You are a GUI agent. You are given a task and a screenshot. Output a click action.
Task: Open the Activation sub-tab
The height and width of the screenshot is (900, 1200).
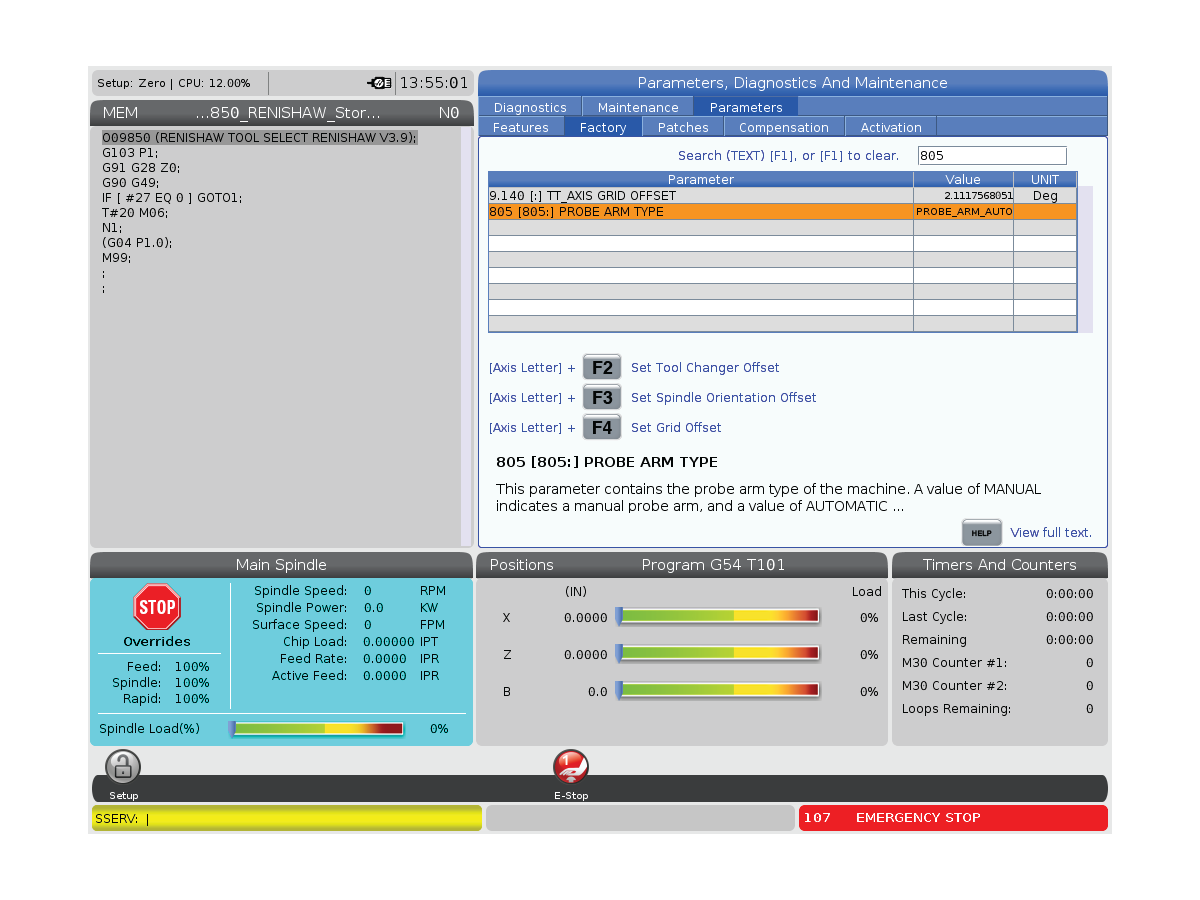891,127
